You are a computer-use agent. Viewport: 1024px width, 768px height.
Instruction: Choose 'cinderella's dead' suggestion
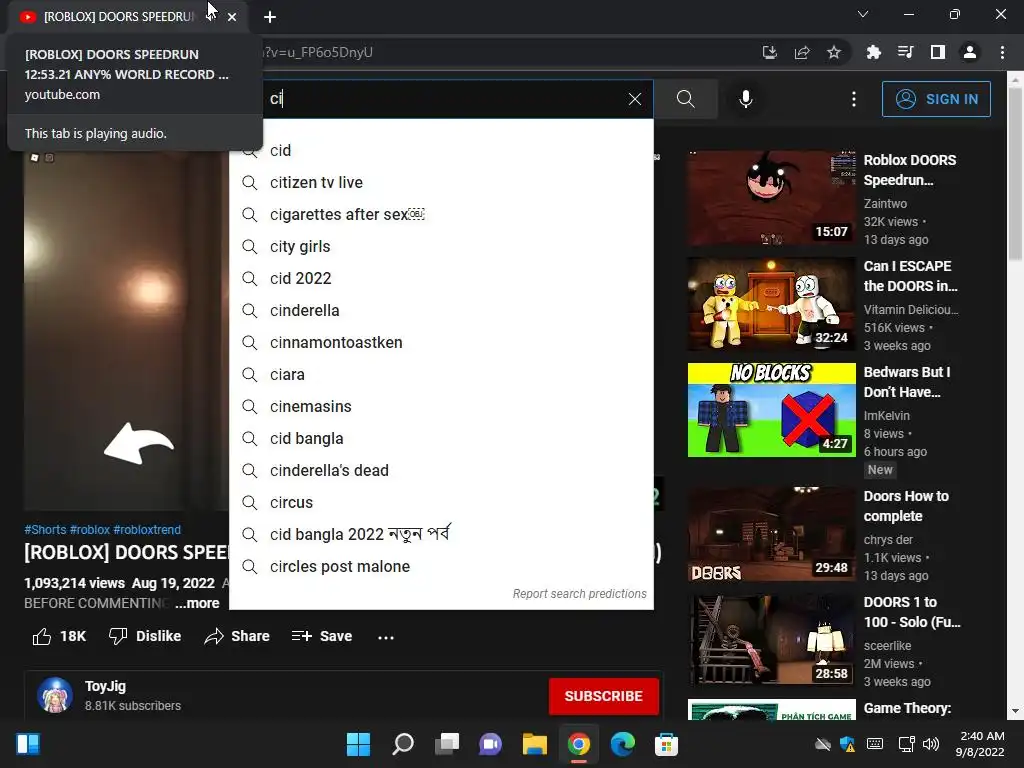point(441,470)
